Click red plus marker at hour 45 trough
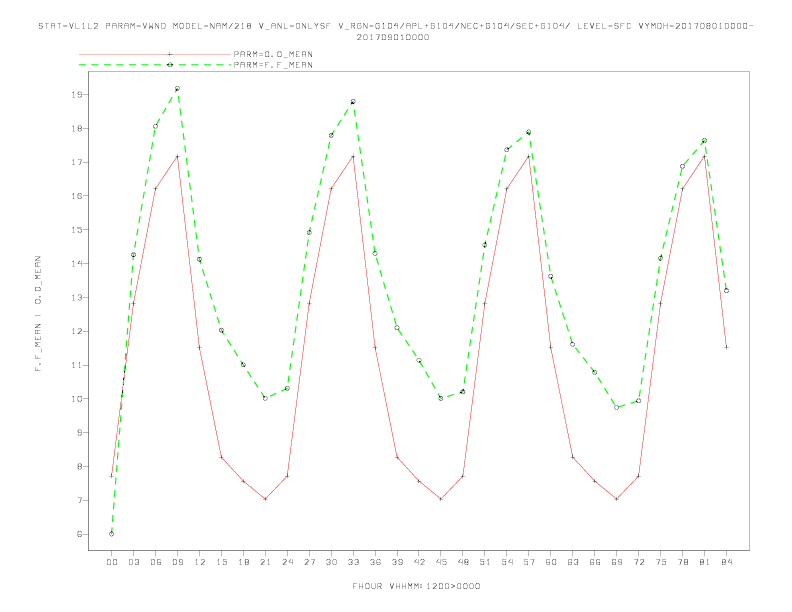Screen dimensions: 792x612 [441, 499]
